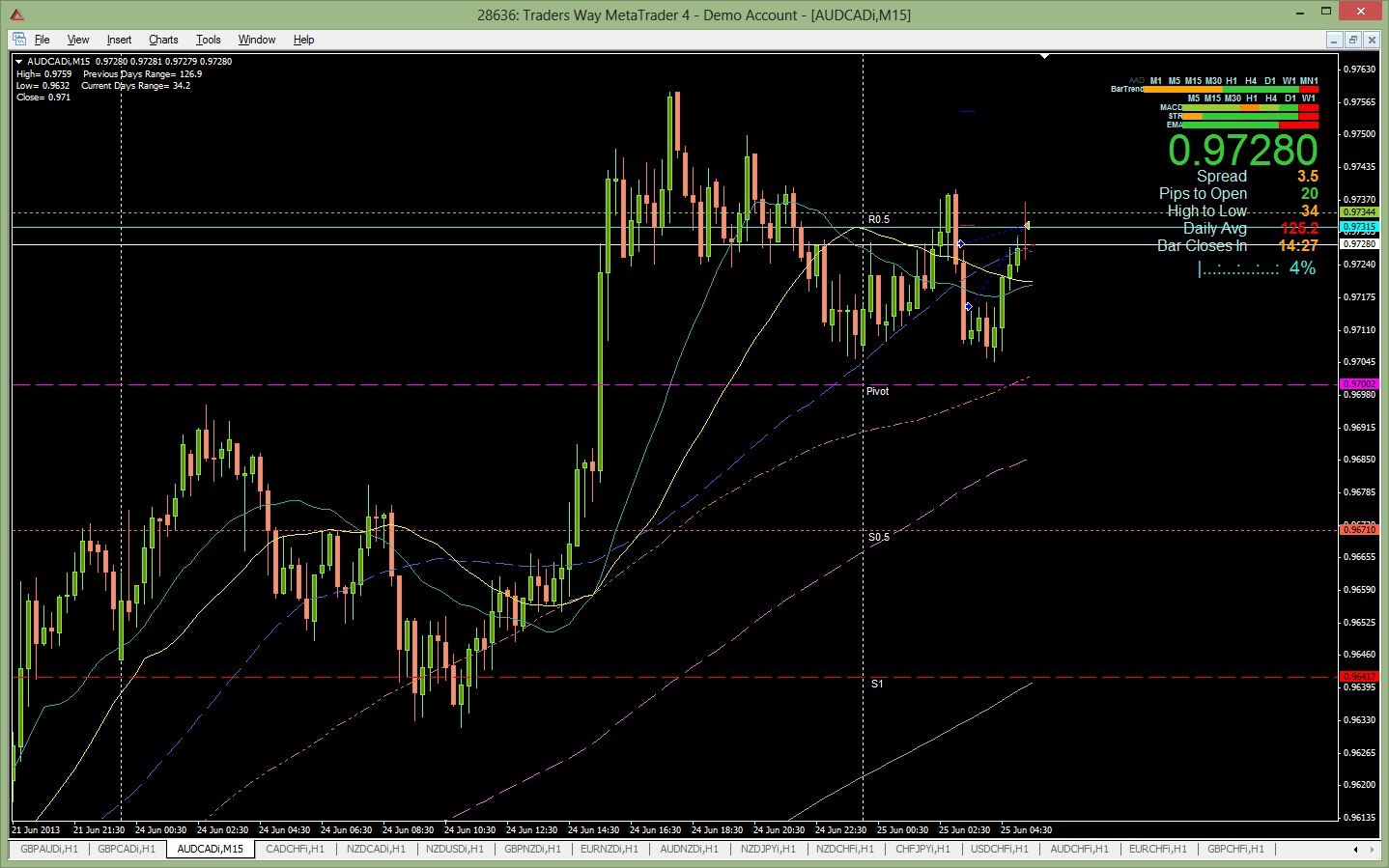Switch to the NZDUSDi,H1 chart tab

pos(455,850)
